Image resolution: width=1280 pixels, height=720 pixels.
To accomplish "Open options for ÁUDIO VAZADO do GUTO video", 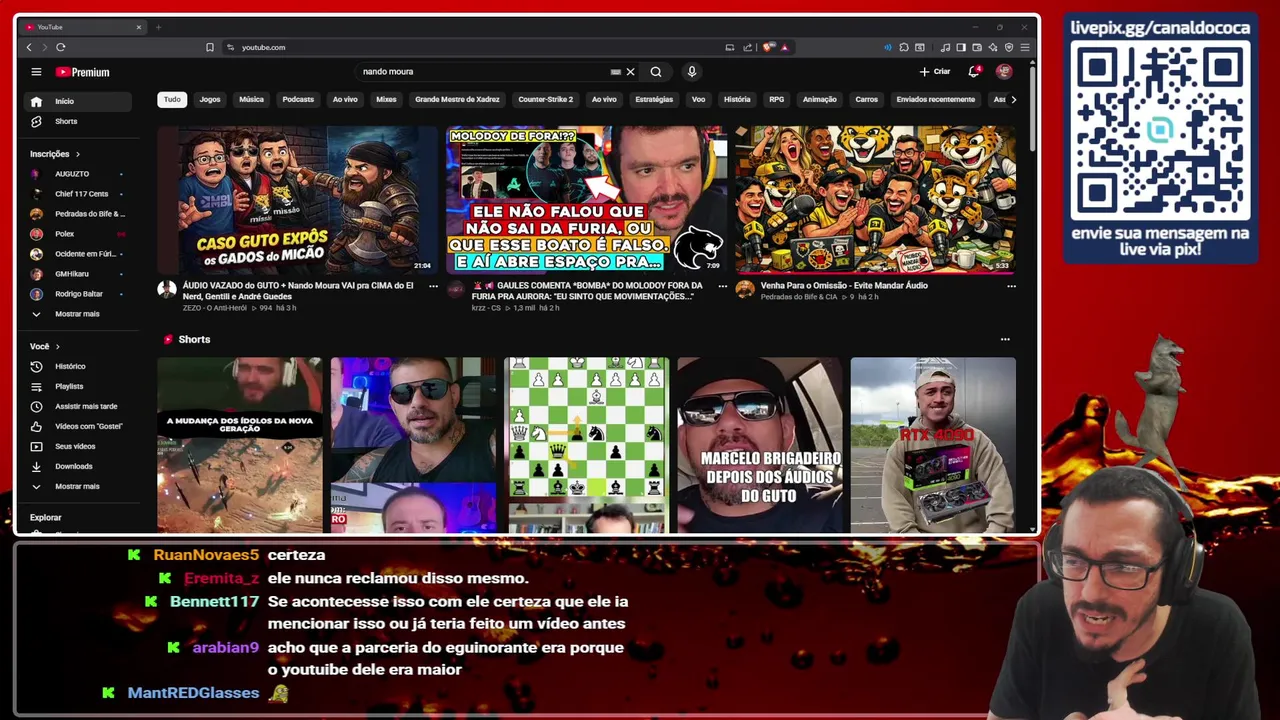I will click(433, 286).
